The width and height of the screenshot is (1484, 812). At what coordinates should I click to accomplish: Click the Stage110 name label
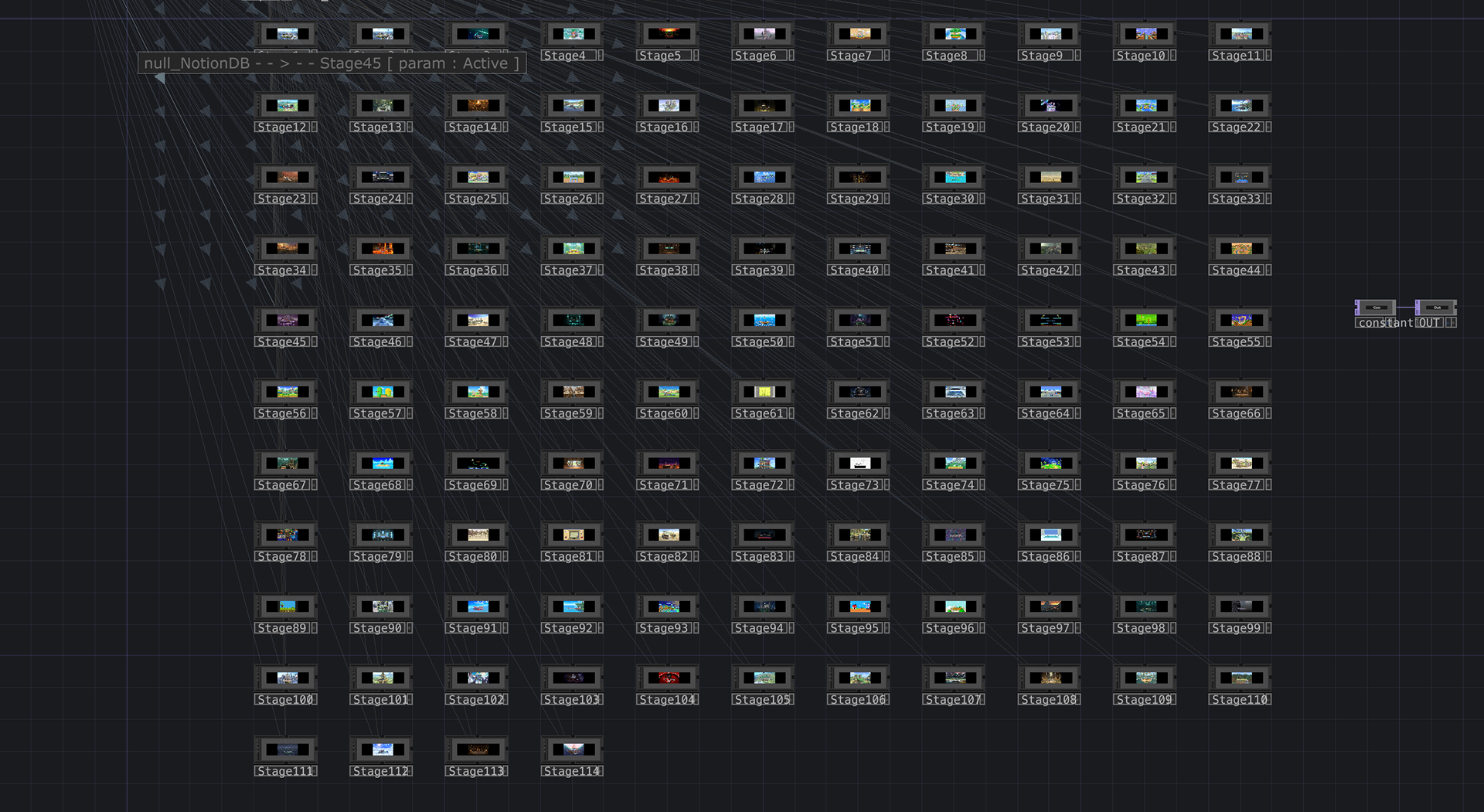(1239, 700)
